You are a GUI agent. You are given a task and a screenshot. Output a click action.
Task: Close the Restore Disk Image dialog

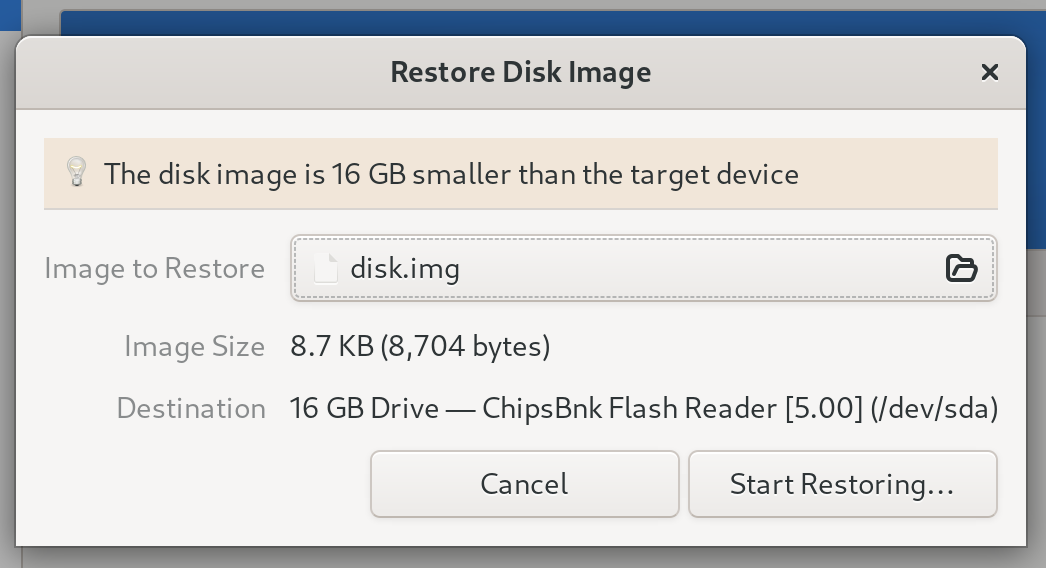coord(990,72)
